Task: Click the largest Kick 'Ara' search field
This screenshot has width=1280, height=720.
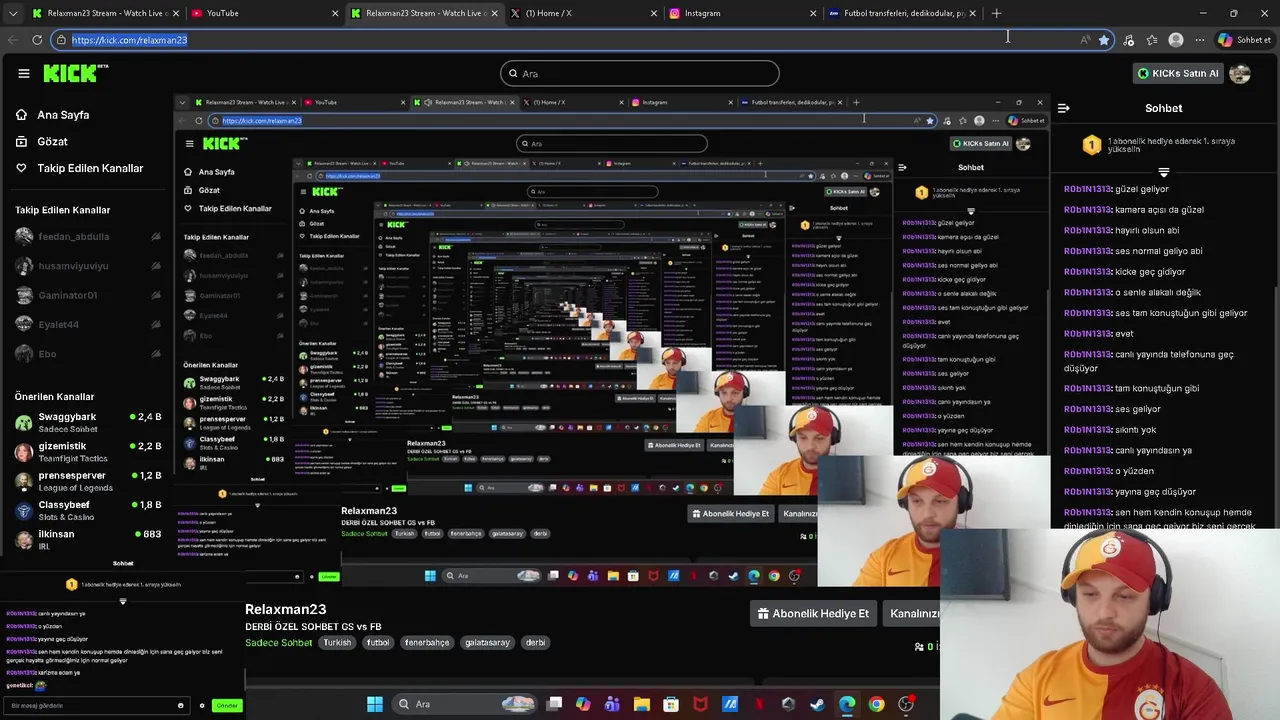Action: point(640,73)
